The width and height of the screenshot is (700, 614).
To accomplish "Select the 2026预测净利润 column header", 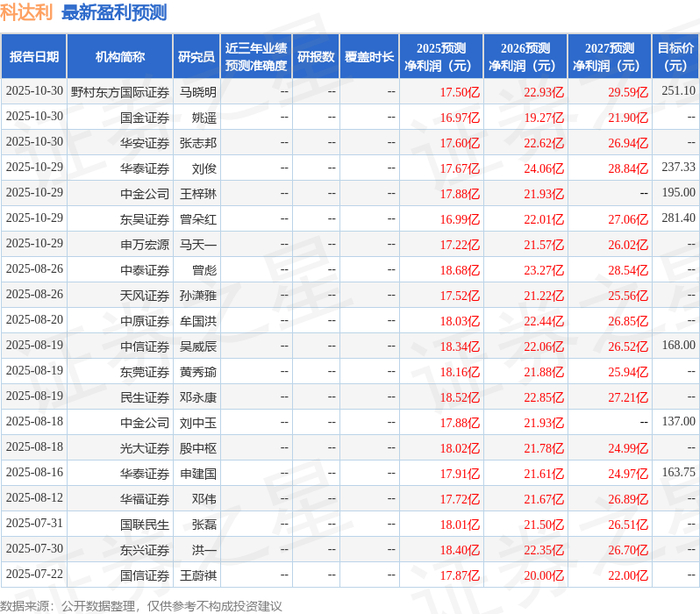I will 525,57.
